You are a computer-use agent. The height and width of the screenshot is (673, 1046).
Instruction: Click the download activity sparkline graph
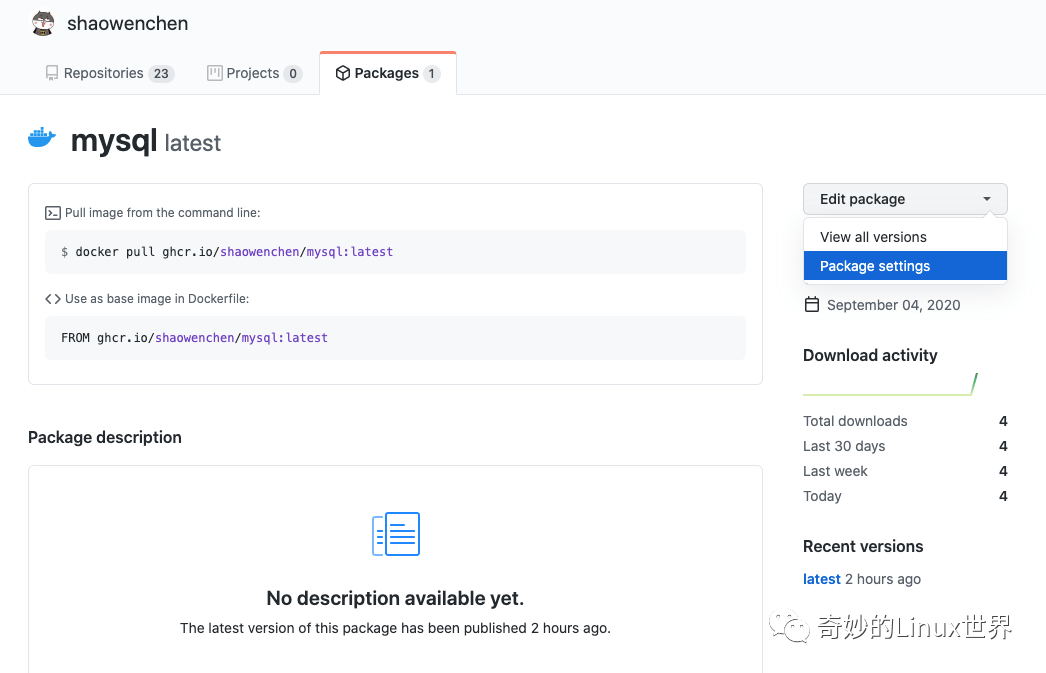[889, 384]
